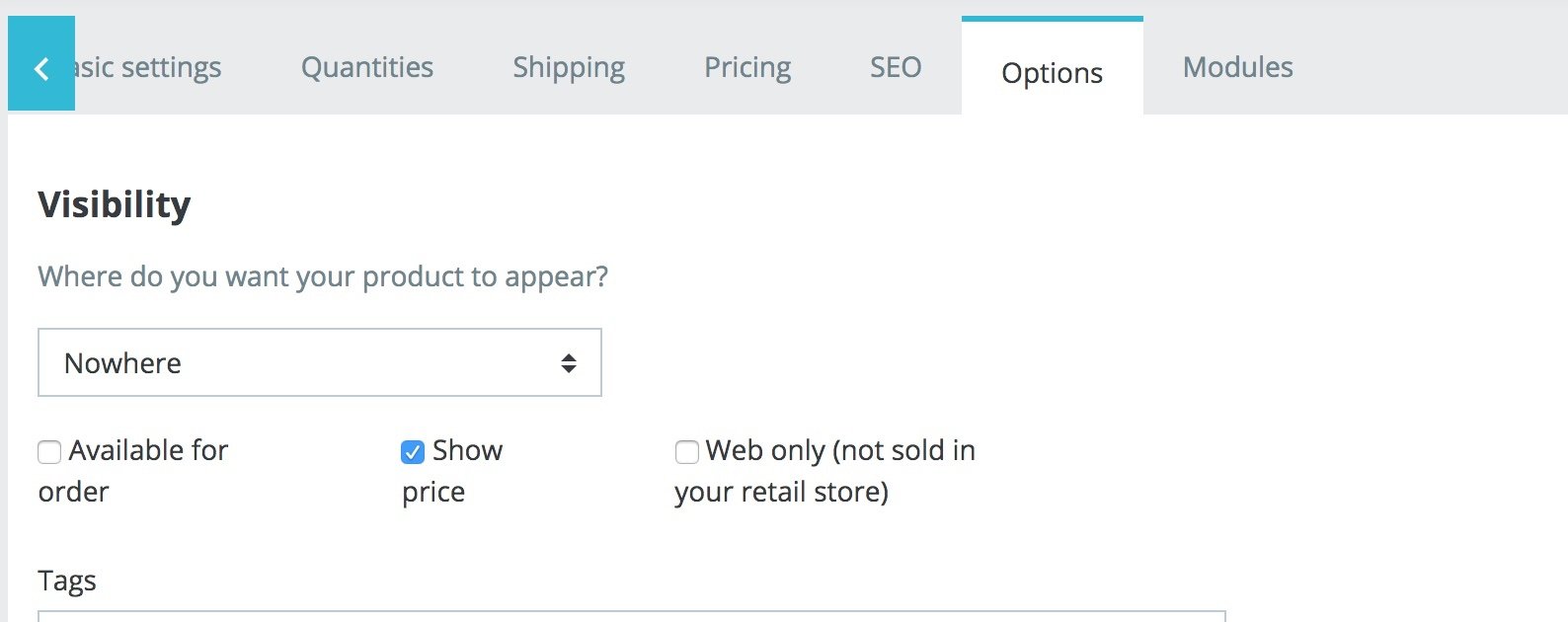Uncheck the Show price checkbox
The image size is (1568, 622).
point(413,452)
